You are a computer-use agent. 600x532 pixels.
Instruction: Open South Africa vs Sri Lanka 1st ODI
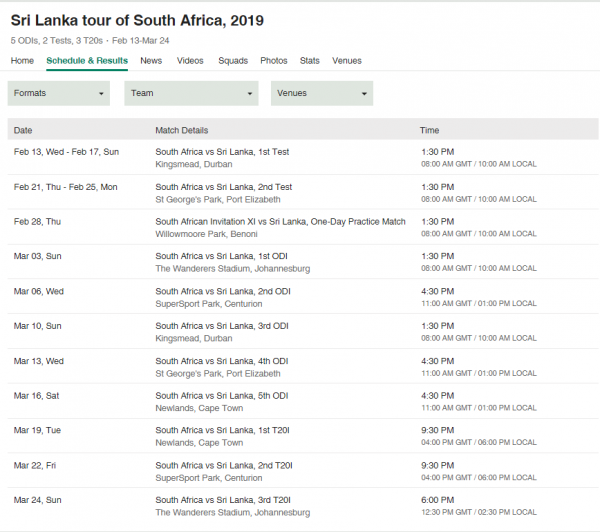click(221, 256)
